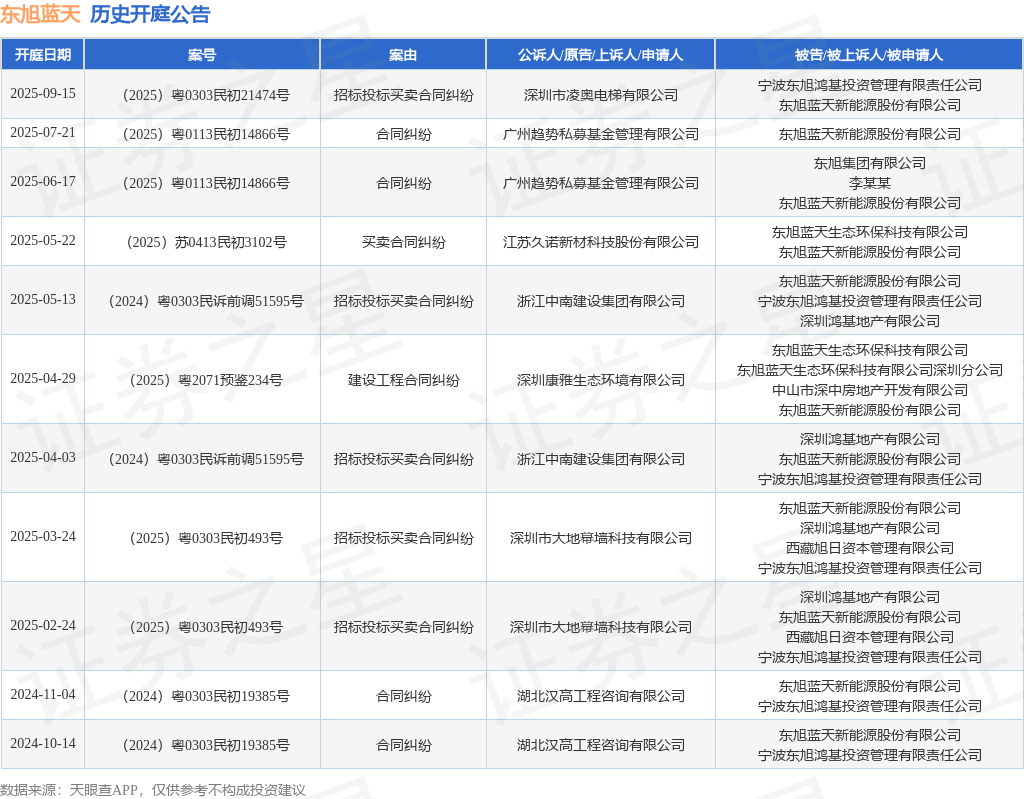Select the date 2025-02-24
Image resolution: width=1024 pixels, height=799 pixels.
[x=43, y=625]
